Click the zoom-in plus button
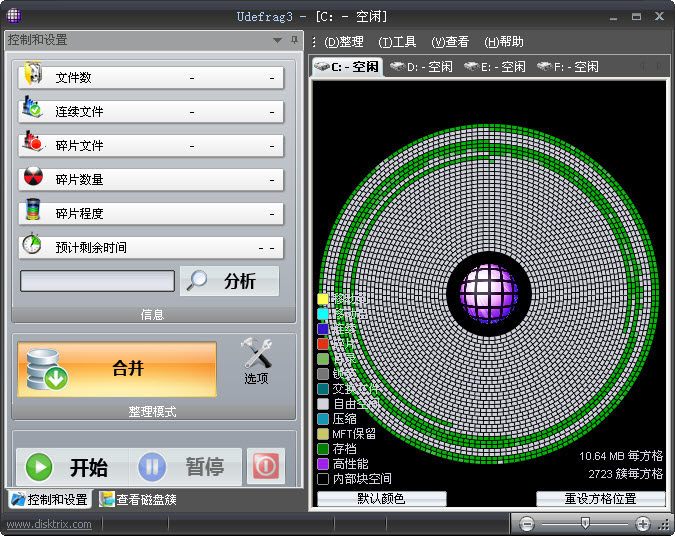The height and width of the screenshot is (536, 675). pyautogui.click(x=643, y=523)
